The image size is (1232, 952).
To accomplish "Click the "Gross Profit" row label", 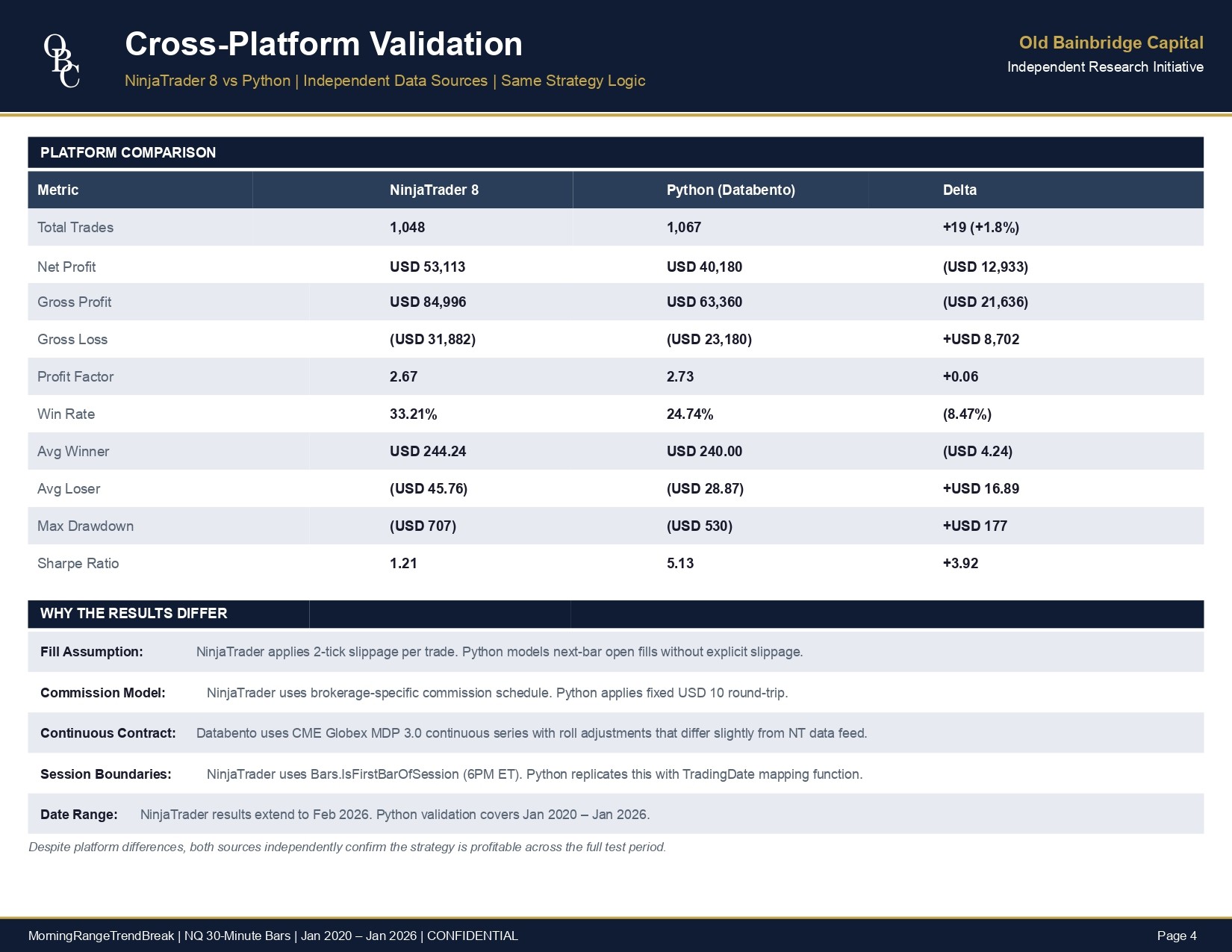I will [74, 302].
